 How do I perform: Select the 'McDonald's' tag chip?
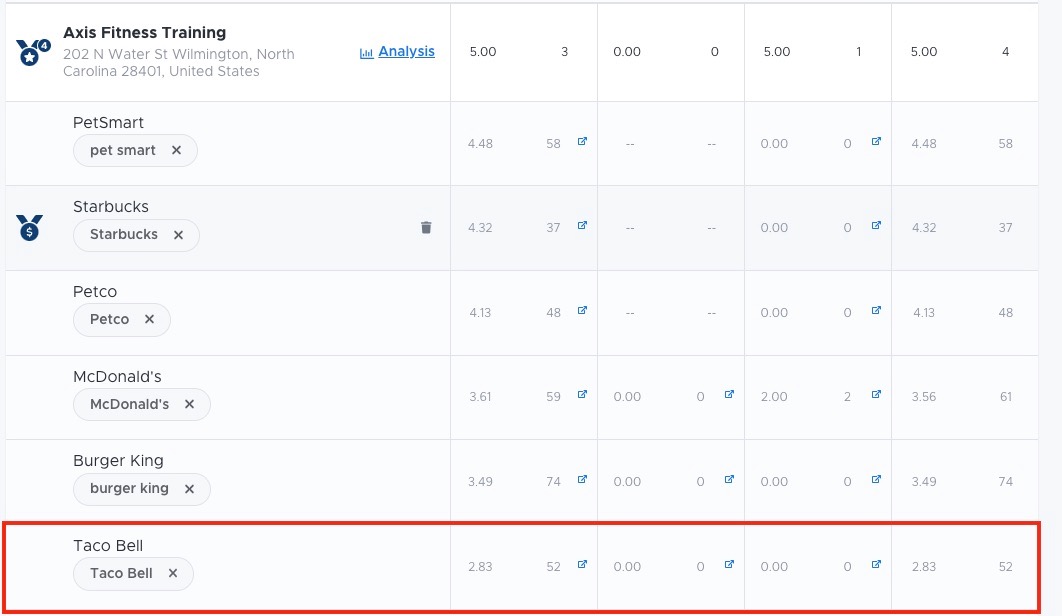[x=142, y=404]
